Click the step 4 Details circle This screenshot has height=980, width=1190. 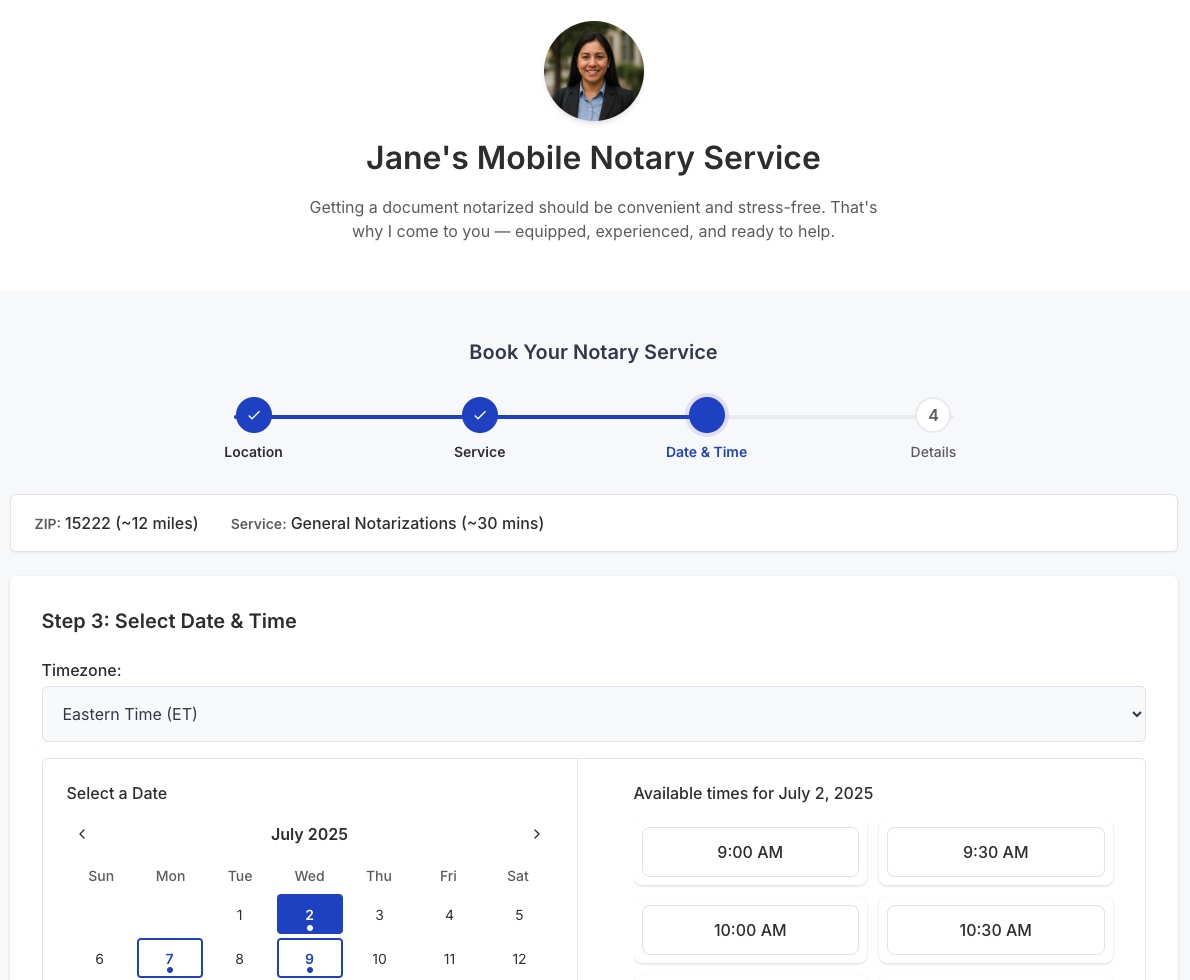pyautogui.click(x=933, y=415)
